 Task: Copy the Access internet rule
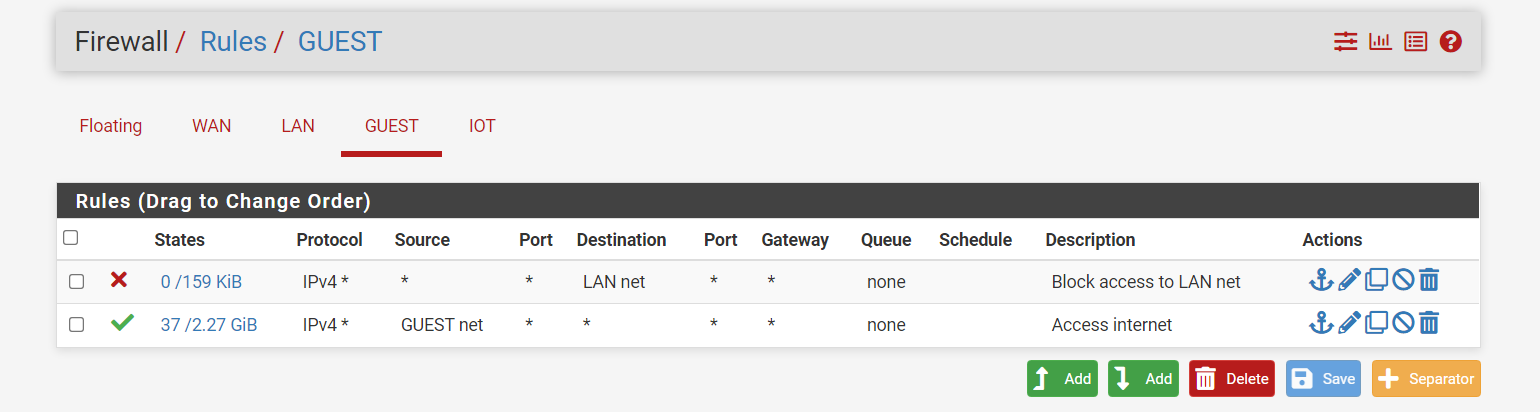(x=1376, y=323)
